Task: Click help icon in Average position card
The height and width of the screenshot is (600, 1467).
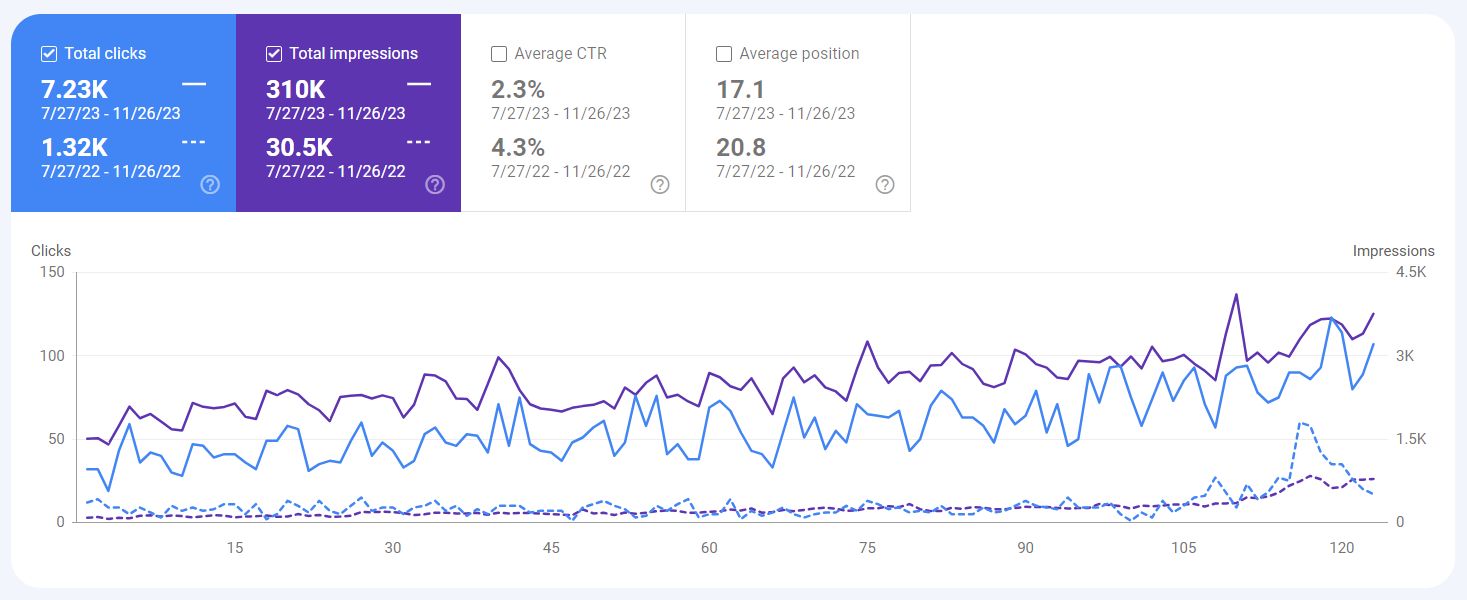Action: click(885, 184)
